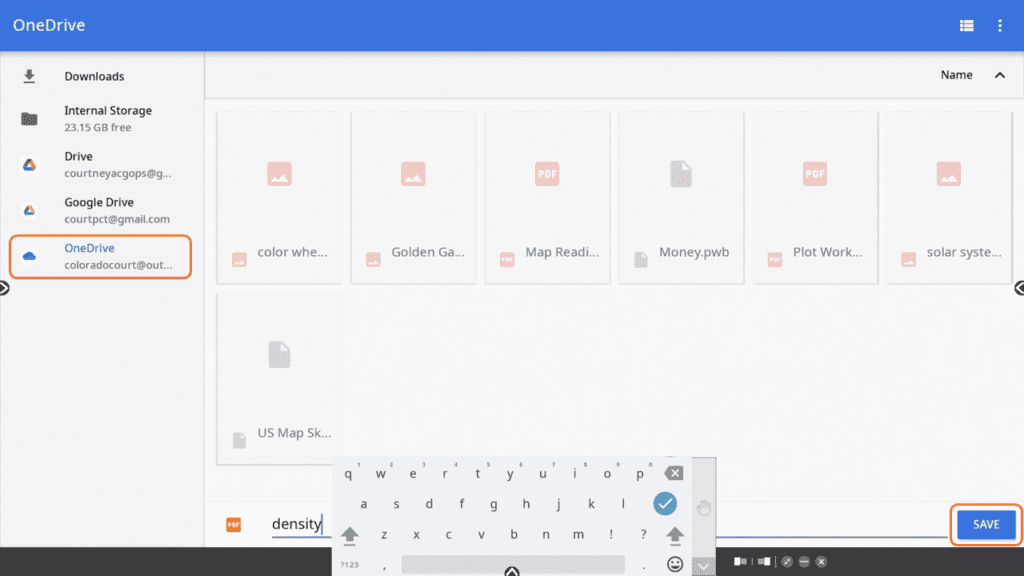Select Downloads in the sidebar
This screenshot has width=1024, height=576.
point(94,76)
